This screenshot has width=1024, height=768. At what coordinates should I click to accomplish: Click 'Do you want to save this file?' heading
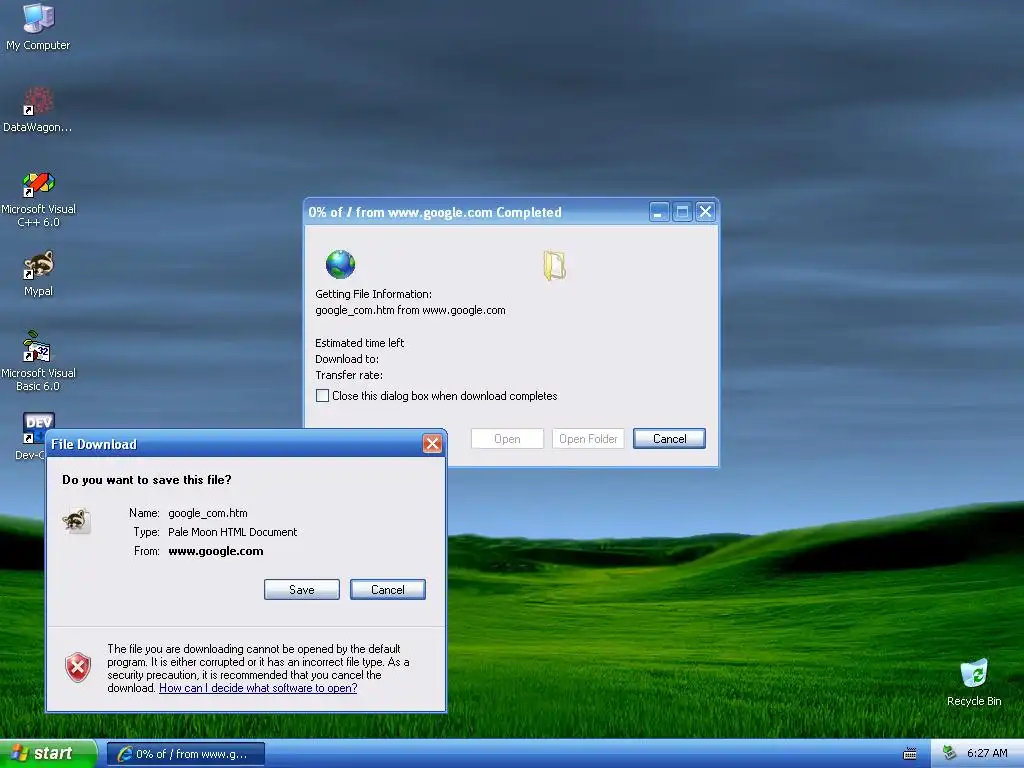pyautogui.click(x=147, y=480)
